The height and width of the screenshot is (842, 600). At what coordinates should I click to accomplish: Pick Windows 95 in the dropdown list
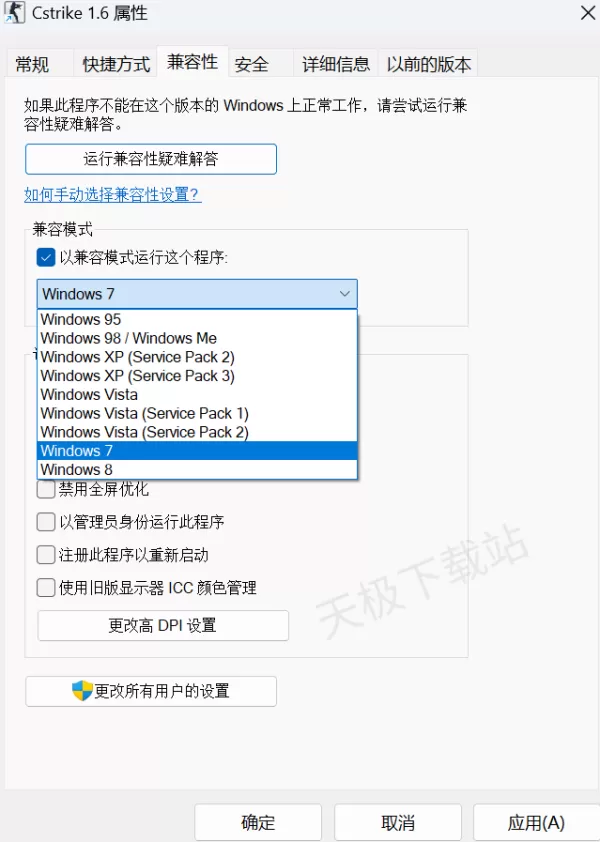tap(197, 320)
